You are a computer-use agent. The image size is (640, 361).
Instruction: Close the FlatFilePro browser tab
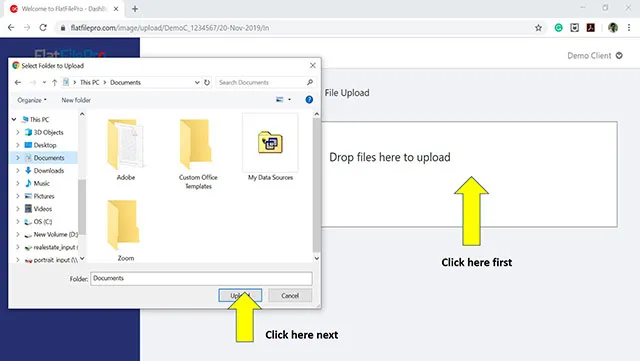tap(116, 9)
